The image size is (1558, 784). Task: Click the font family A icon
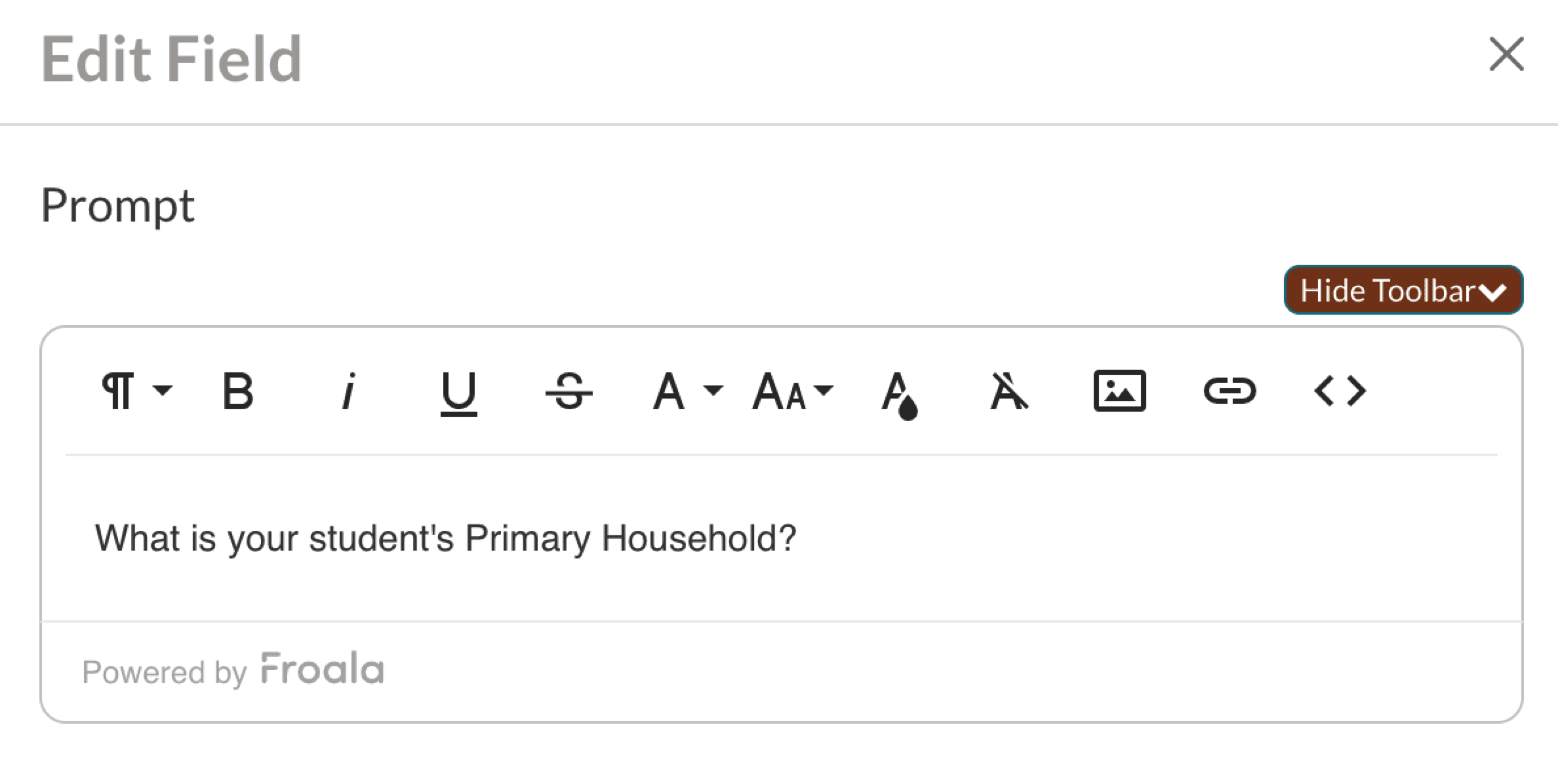(668, 391)
